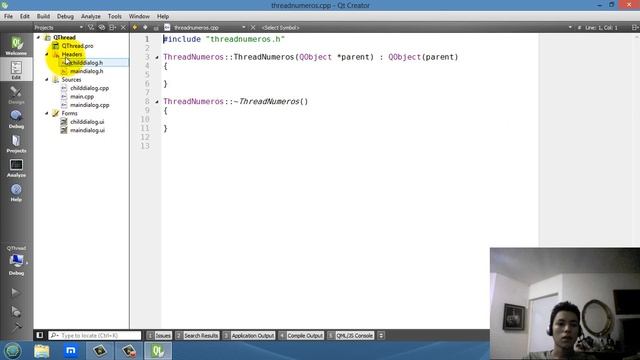Open the Debug menu

[x=65, y=16]
